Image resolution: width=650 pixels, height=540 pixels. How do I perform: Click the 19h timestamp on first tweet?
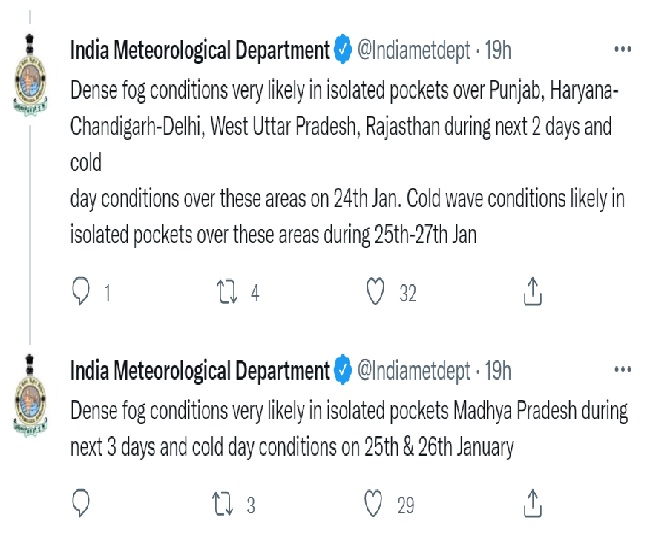[x=497, y=50]
